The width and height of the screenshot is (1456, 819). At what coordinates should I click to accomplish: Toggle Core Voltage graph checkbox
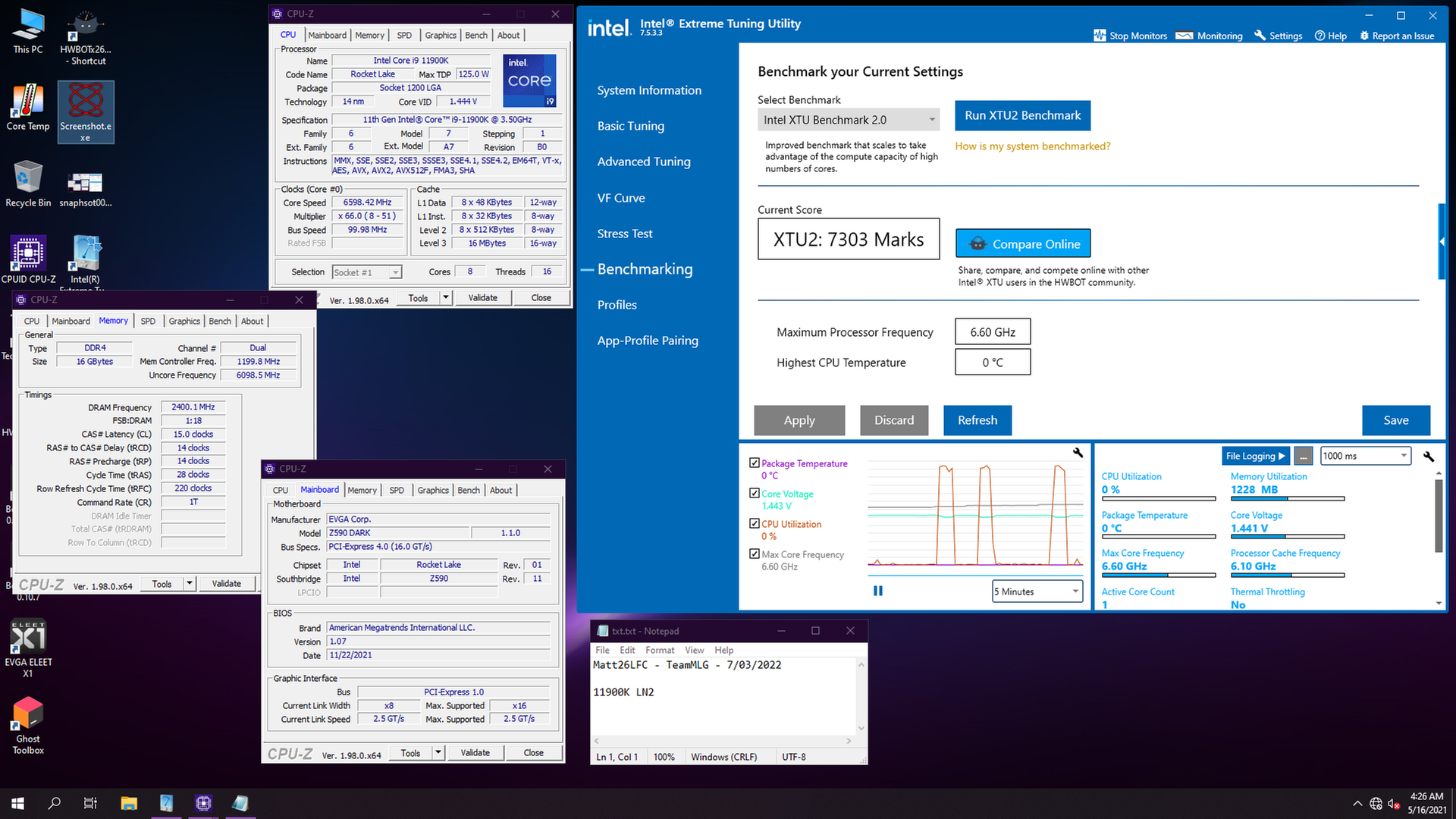[754, 493]
